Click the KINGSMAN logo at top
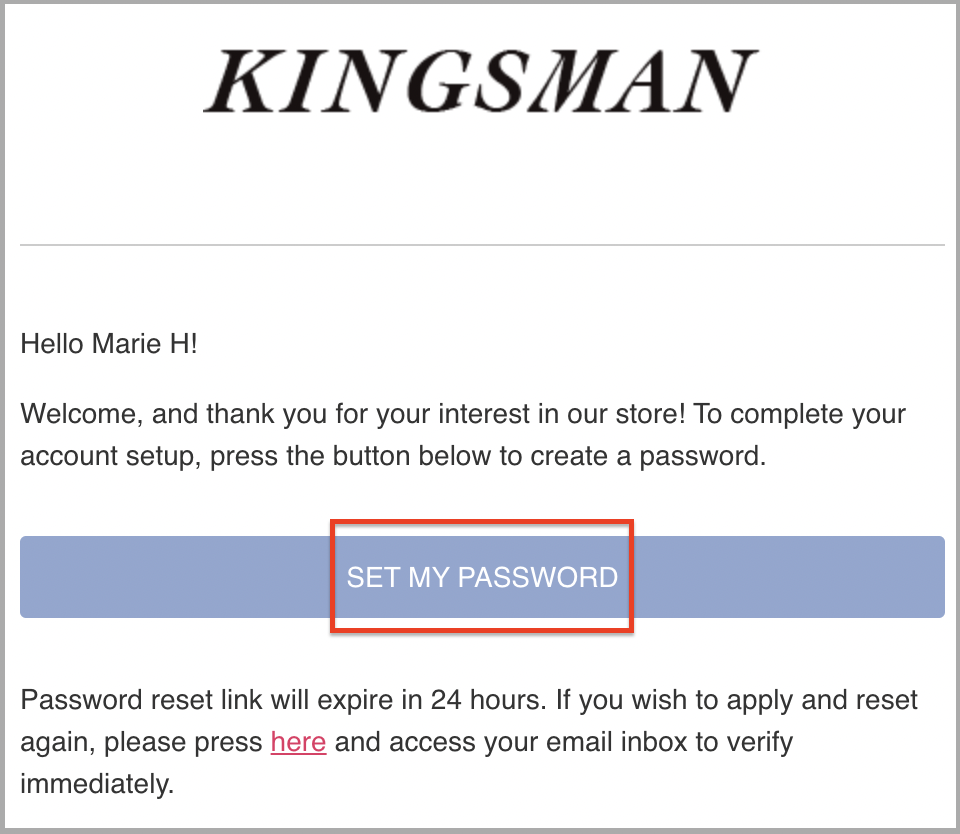The width and height of the screenshot is (960, 834). [x=481, y=81]
